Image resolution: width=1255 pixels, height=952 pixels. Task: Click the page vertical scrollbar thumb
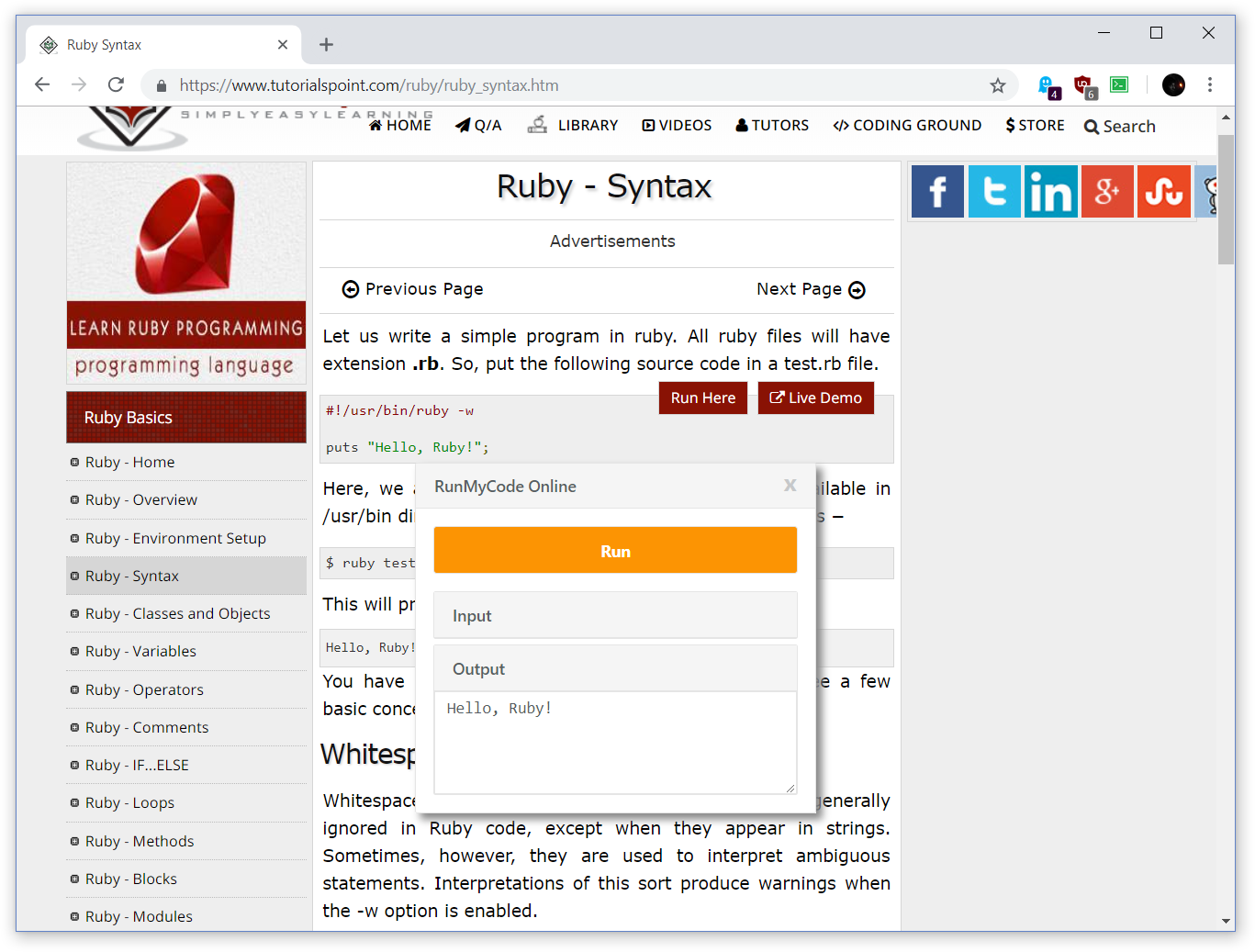pyautogui.click(x=1226, y=199)
